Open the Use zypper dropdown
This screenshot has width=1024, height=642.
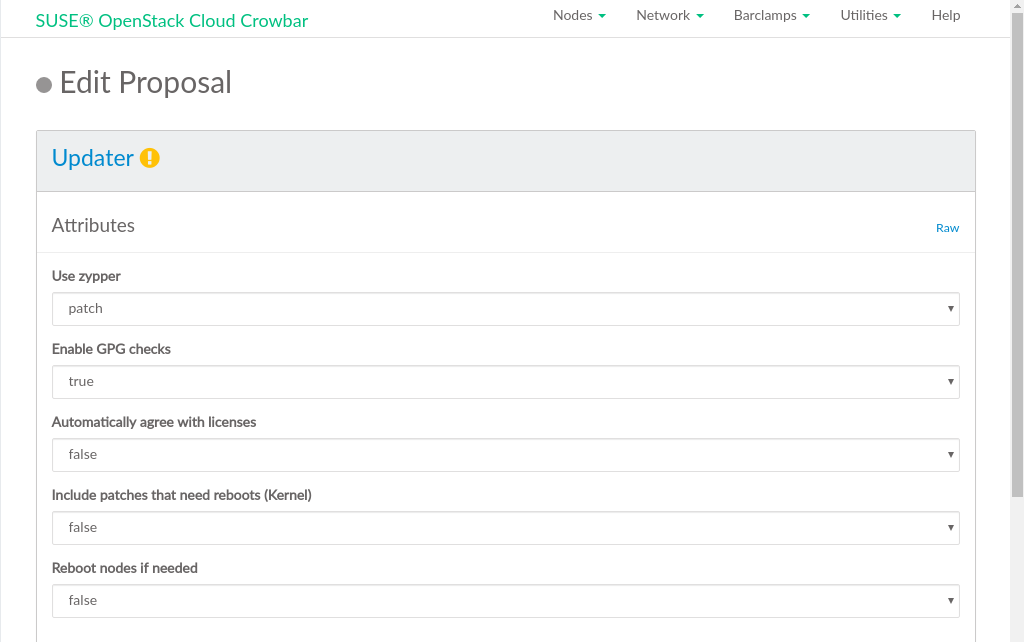[x=505, y=309]
